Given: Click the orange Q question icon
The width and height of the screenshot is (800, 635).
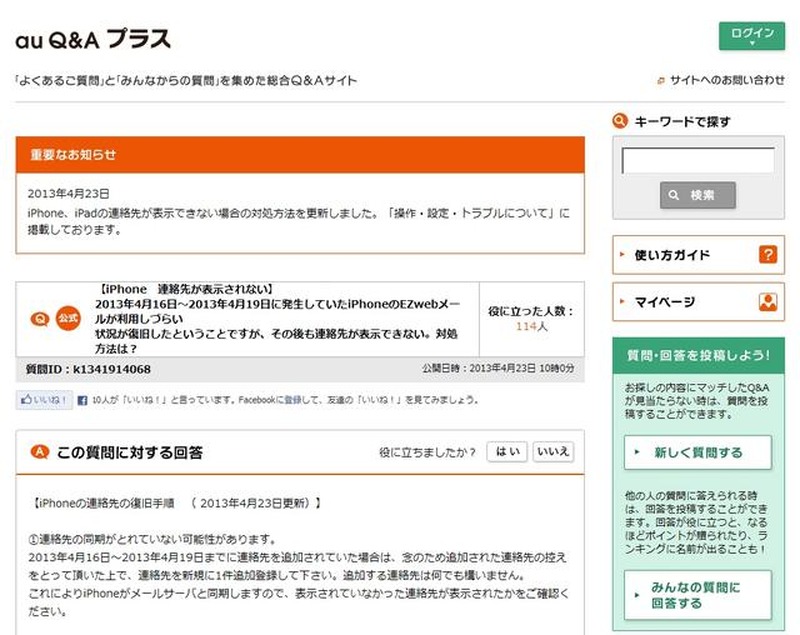Looking at the screenshot, I should pyautogui.click(x=40, y=319).
